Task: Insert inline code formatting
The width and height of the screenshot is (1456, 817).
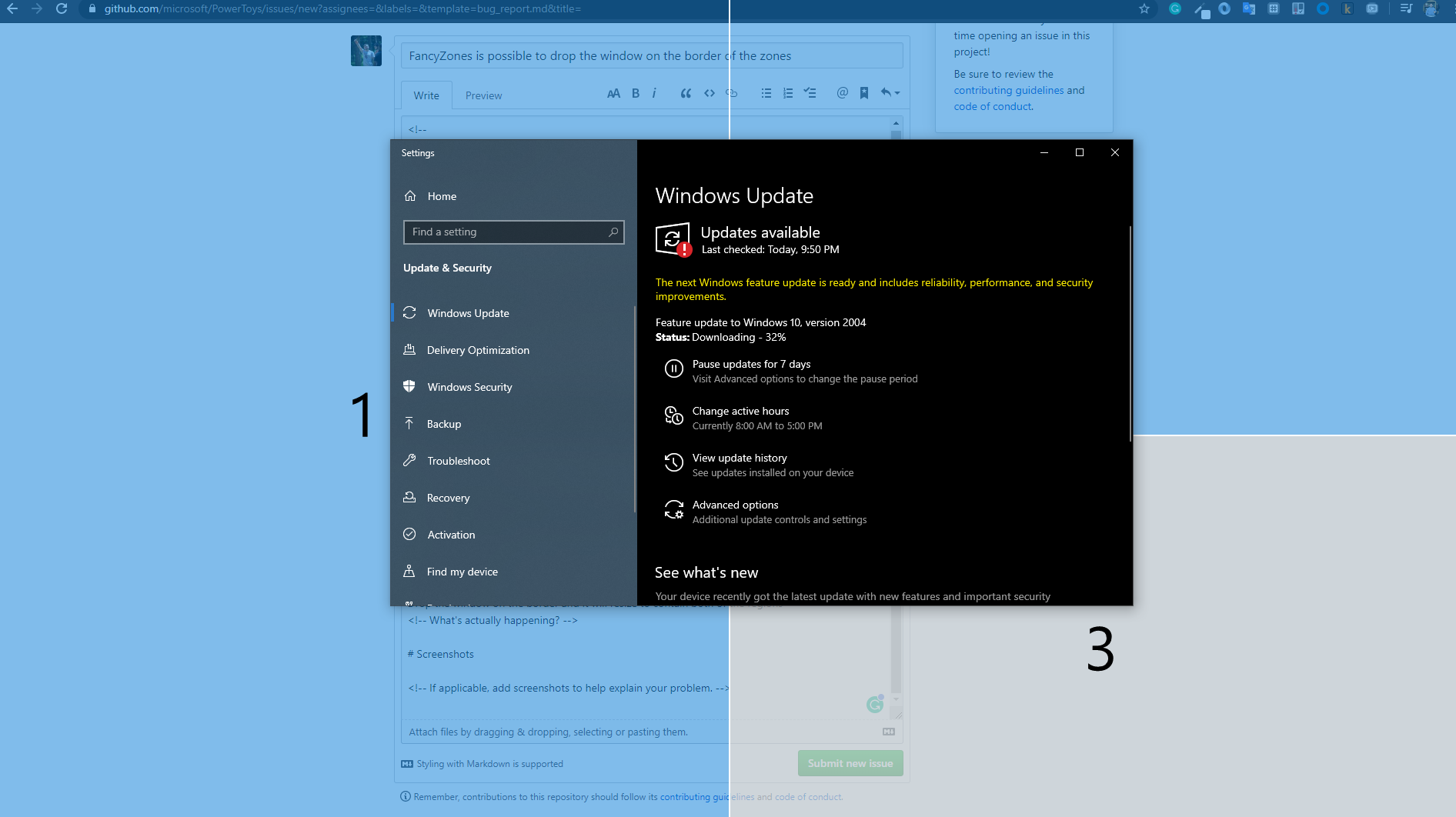Action: [x=709, y=93]
